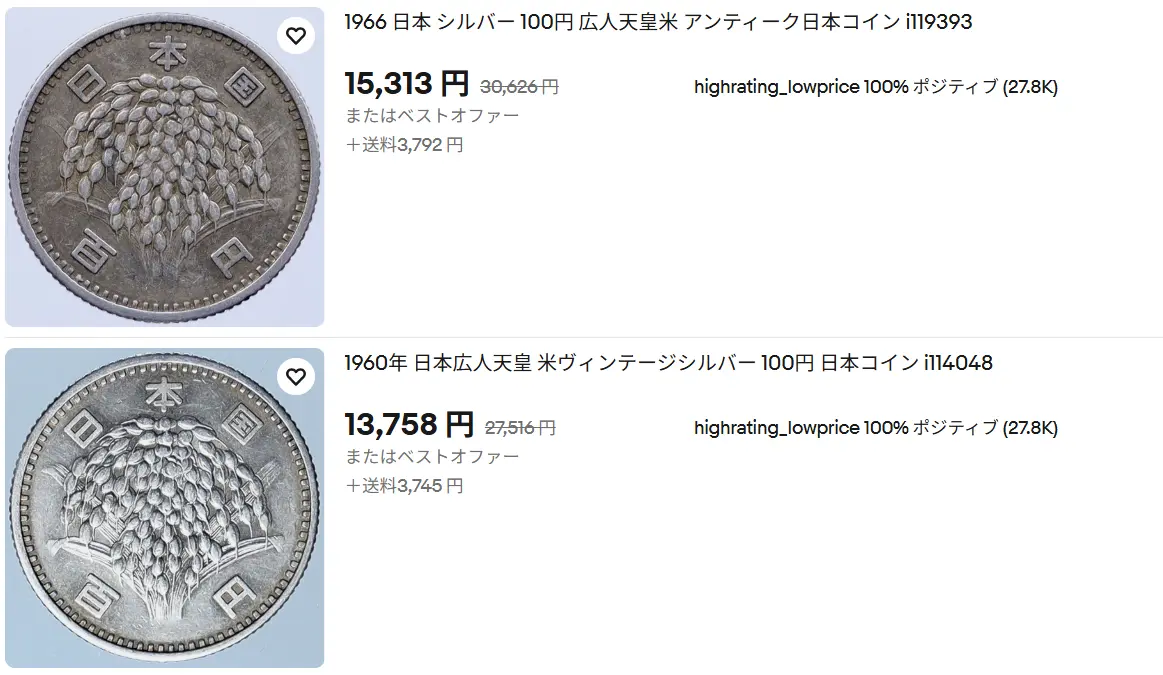Image resolution: width=1163 pixels, height=675 pixels.
Task: Select the またはベストオファー option on the 1966 listing
Action: click(x=432, y=115)
